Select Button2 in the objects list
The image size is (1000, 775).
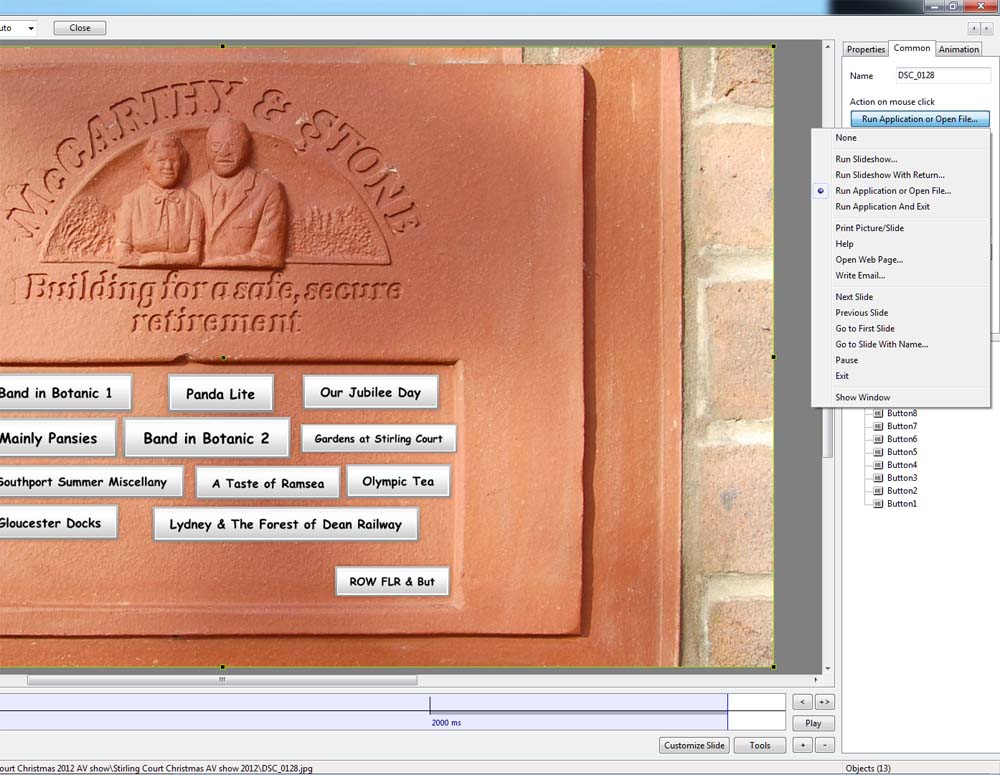coord(902,491)
